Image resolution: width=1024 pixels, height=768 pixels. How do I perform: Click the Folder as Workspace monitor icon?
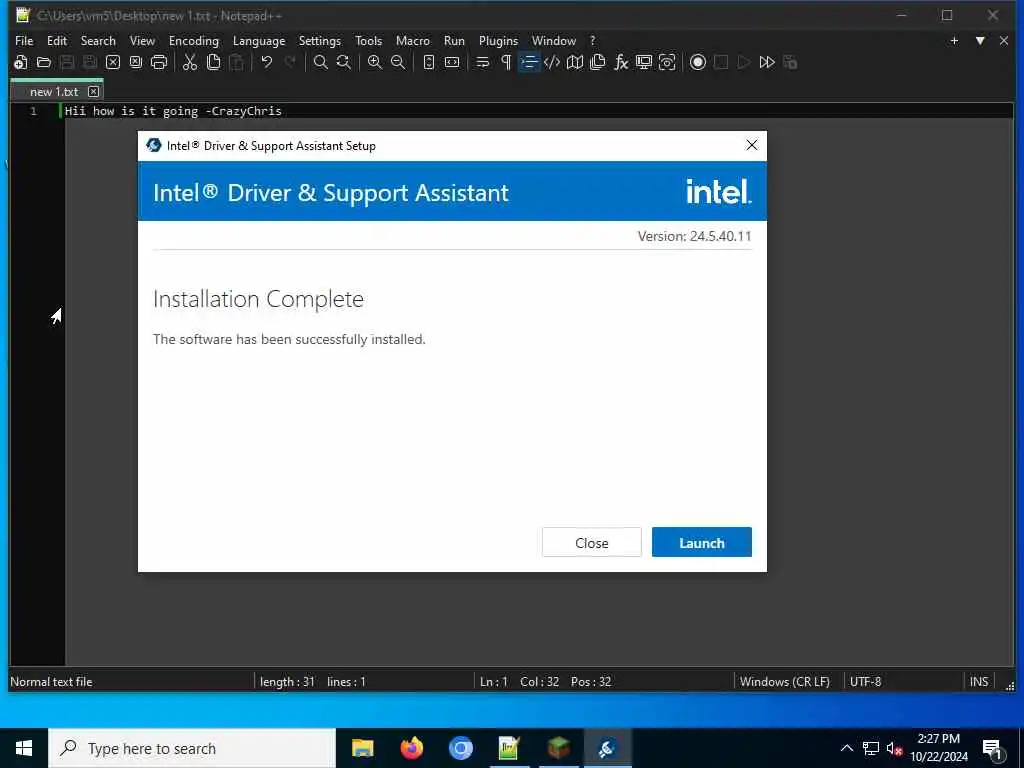tap(644, 62)
